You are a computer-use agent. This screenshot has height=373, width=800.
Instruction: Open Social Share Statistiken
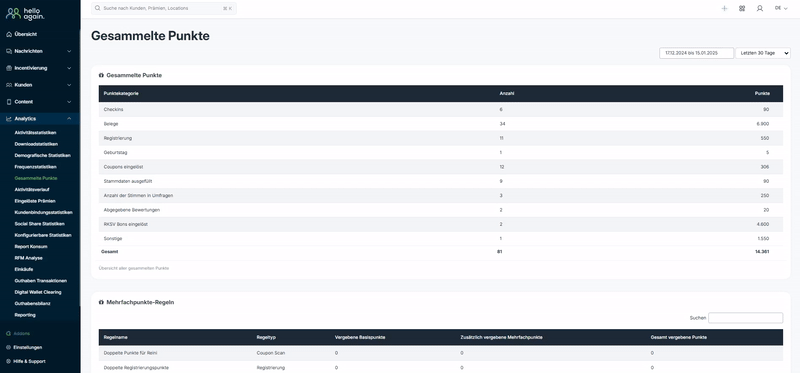pyautogui.click(x=39, y=223)
